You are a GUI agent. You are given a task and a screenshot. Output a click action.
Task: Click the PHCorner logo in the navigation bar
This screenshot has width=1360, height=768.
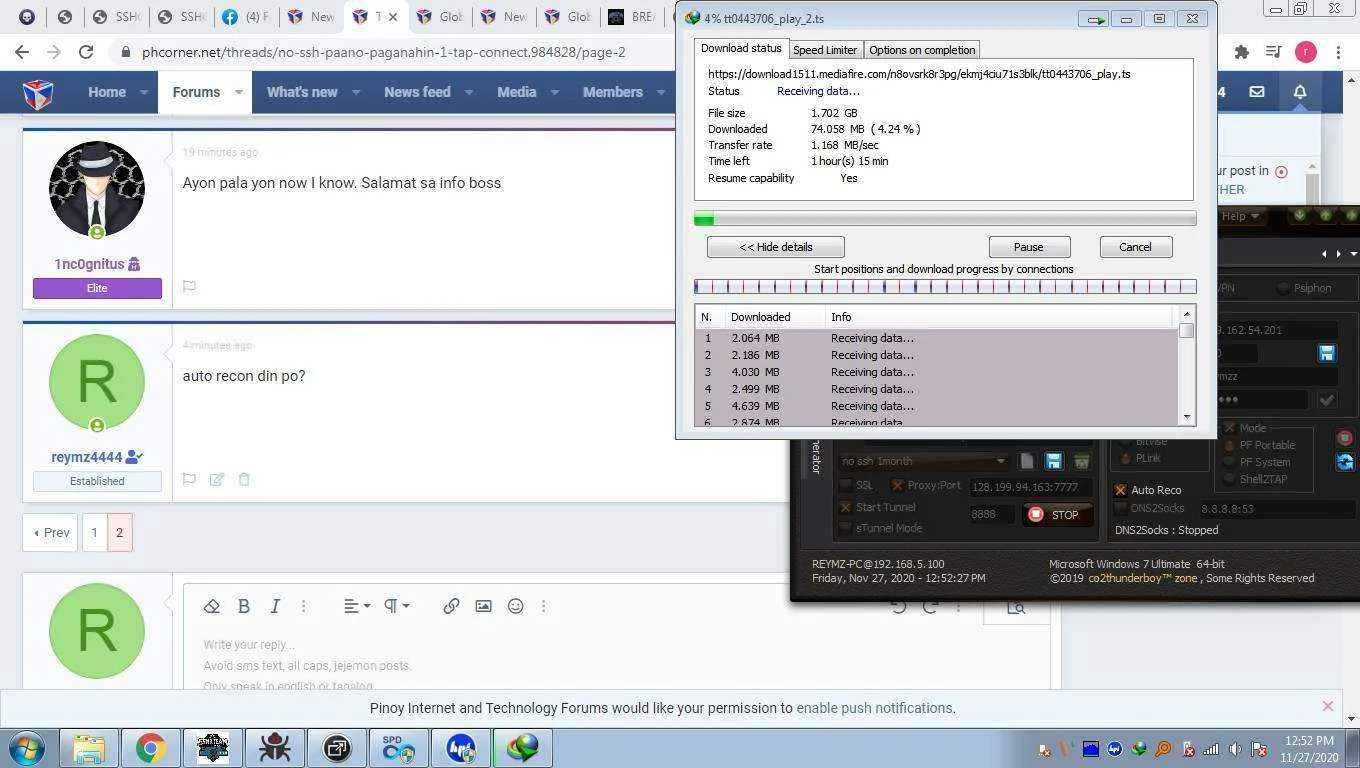tap(38, 92)
